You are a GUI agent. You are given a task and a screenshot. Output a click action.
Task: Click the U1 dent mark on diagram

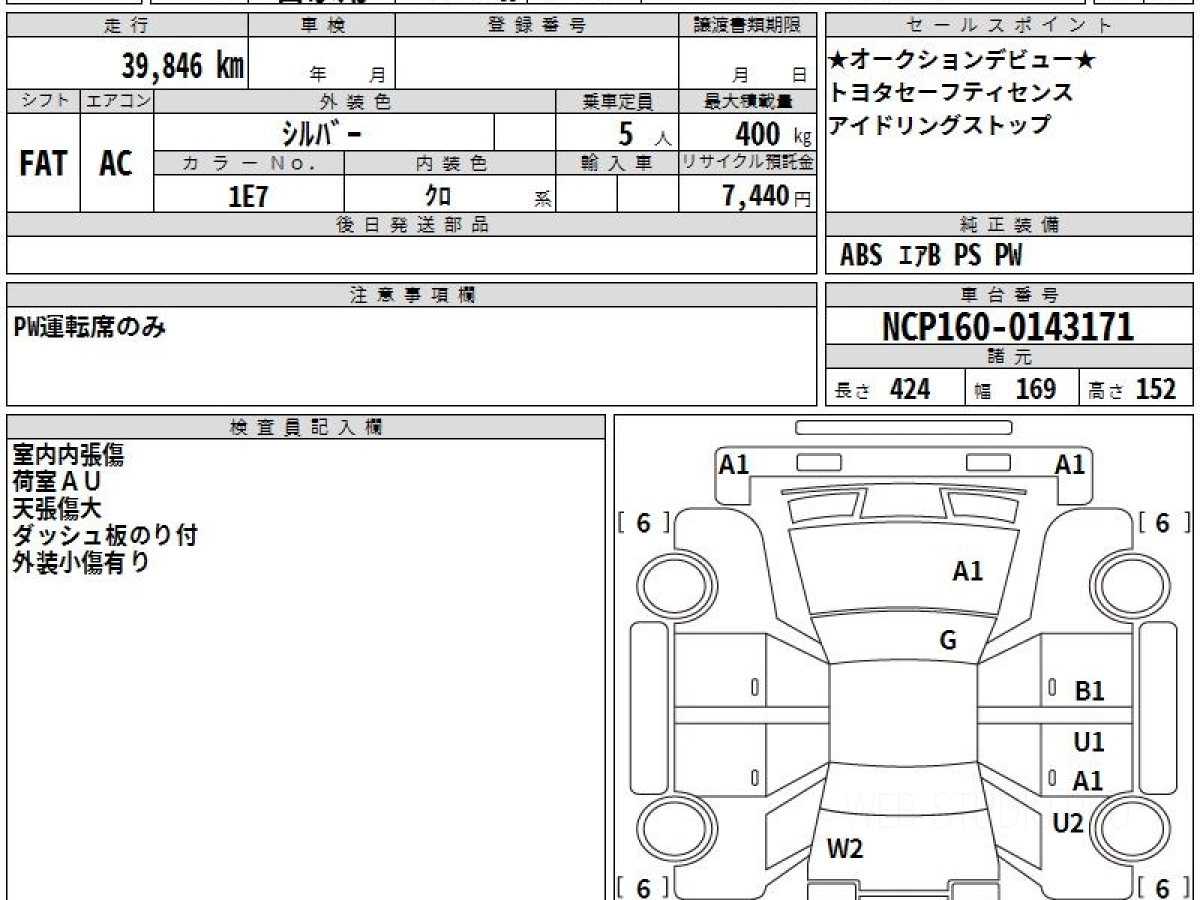[x=1089, y=743]
